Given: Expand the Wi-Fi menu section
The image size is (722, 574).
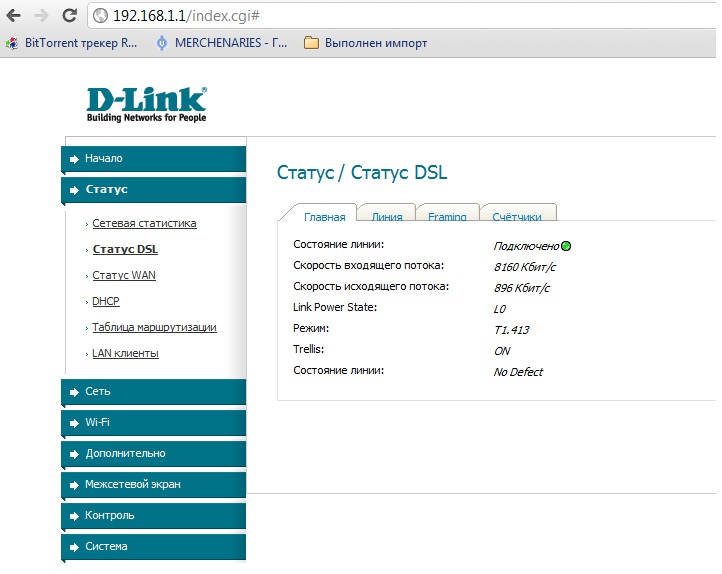Looking at the screenshot, I should click(x=154, y=422).
